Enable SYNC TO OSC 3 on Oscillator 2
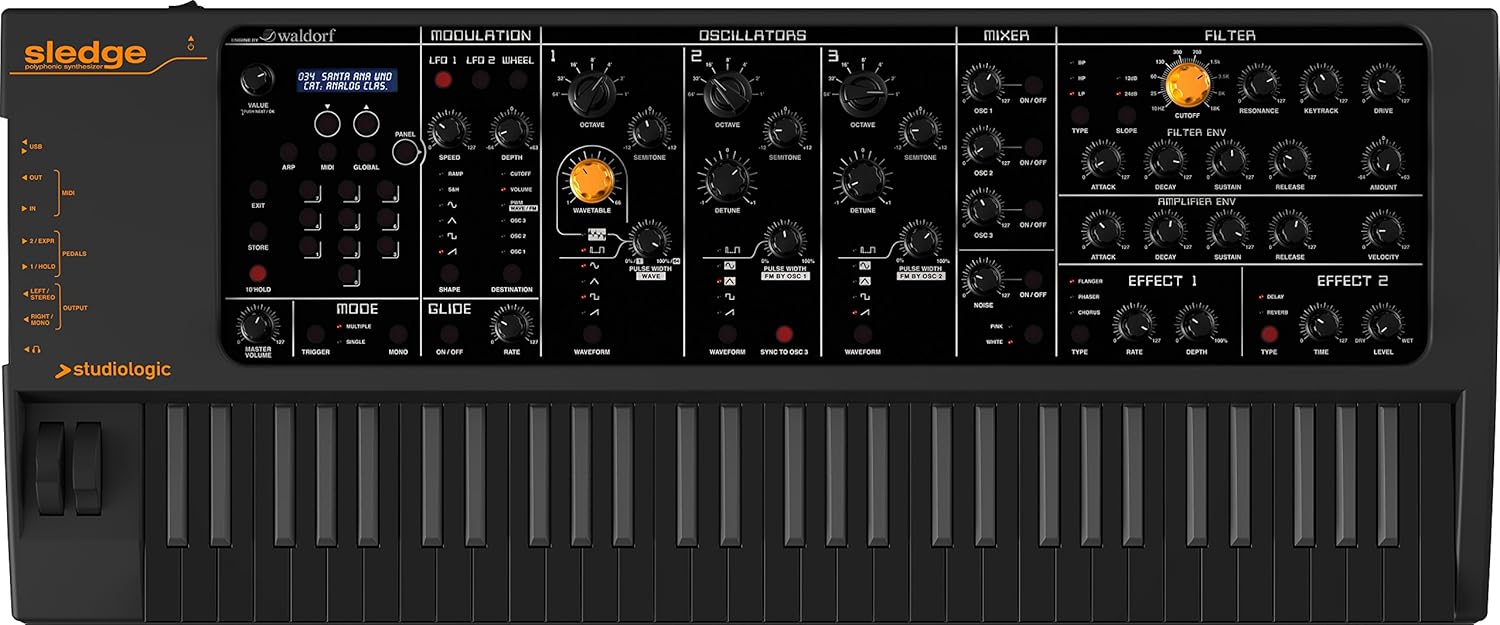This screenshot has width=1500, height=625. point(783,333)
